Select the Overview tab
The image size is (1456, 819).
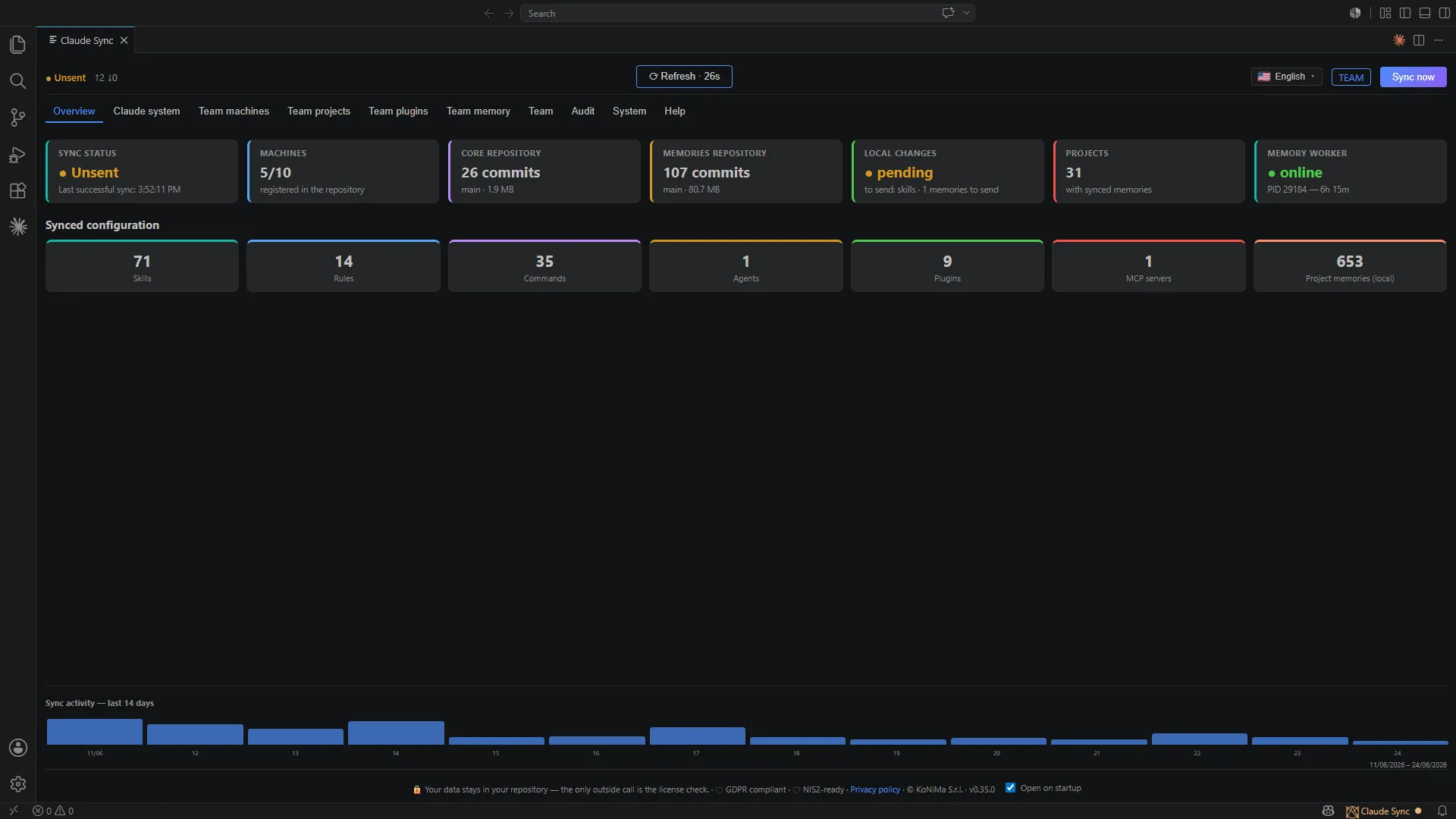(x=74, y=111)
